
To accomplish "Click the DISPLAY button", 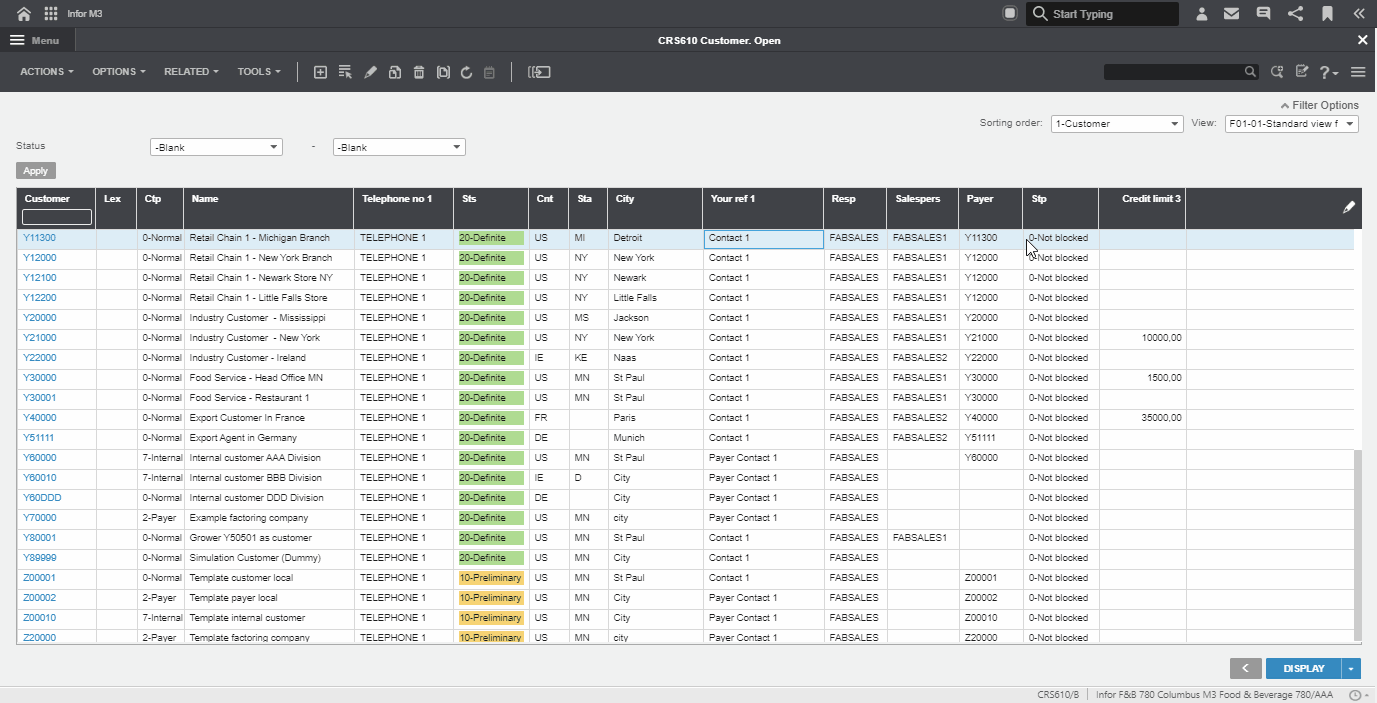I will point(1303,669).
